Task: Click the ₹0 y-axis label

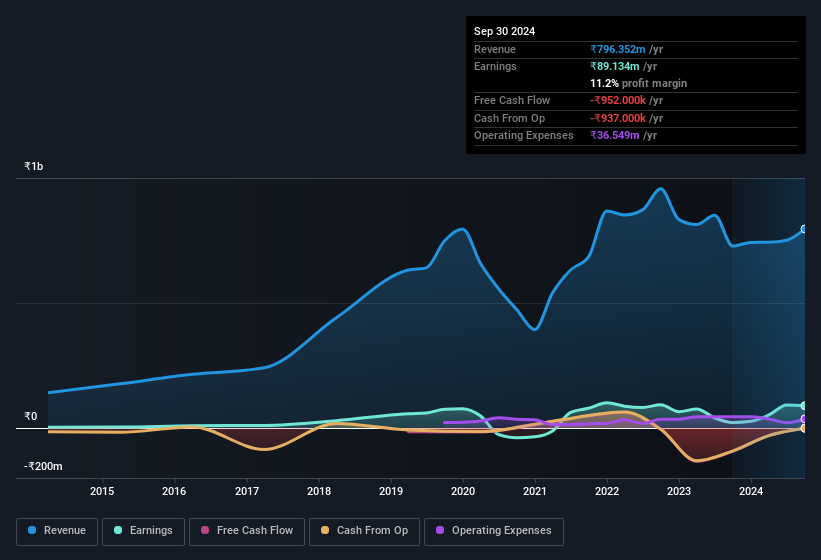Action: pyautogui.click(x=31, y=417)
